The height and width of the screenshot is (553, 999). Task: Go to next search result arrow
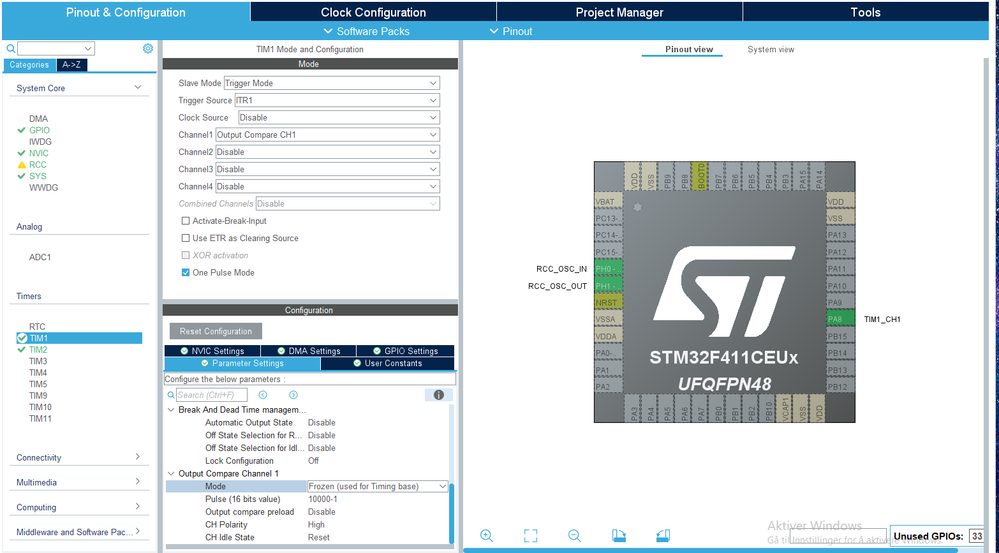point(293,395)
